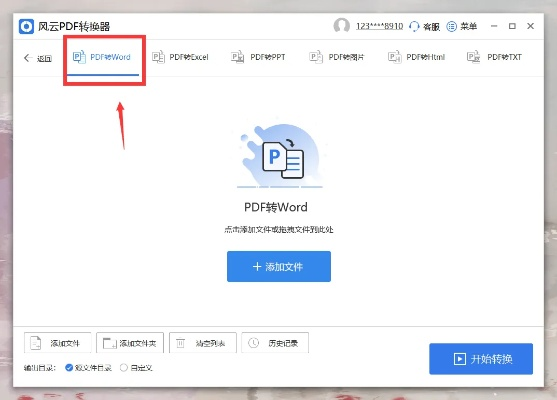Click the account number 123****8910
Viewport: 557px width, 400px height.
[x=379, y=26]
